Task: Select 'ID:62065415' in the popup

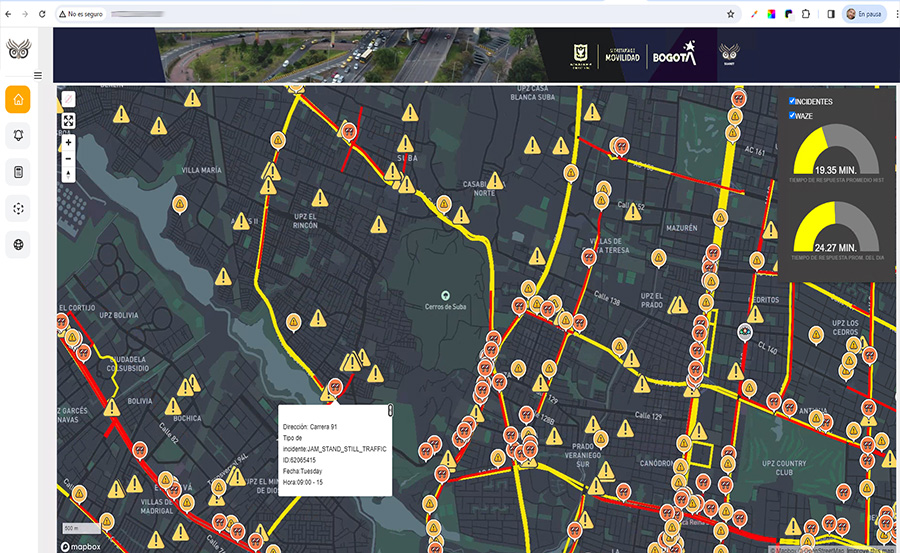Action: point(299,460)
